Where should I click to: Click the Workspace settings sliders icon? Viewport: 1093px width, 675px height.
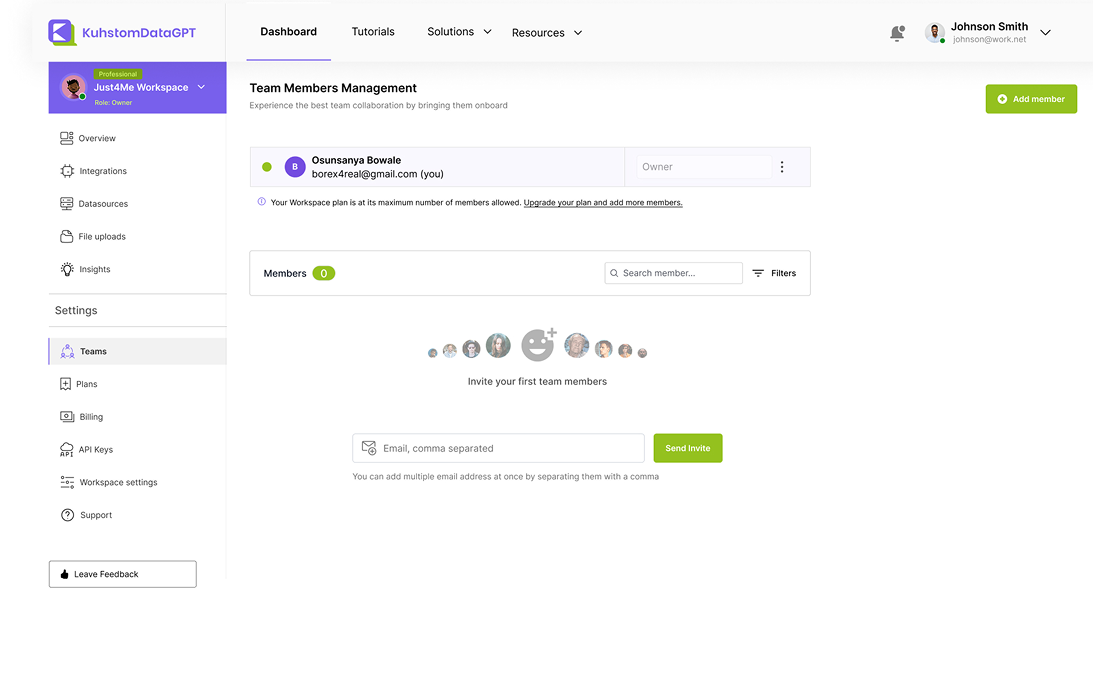point(67,482)
